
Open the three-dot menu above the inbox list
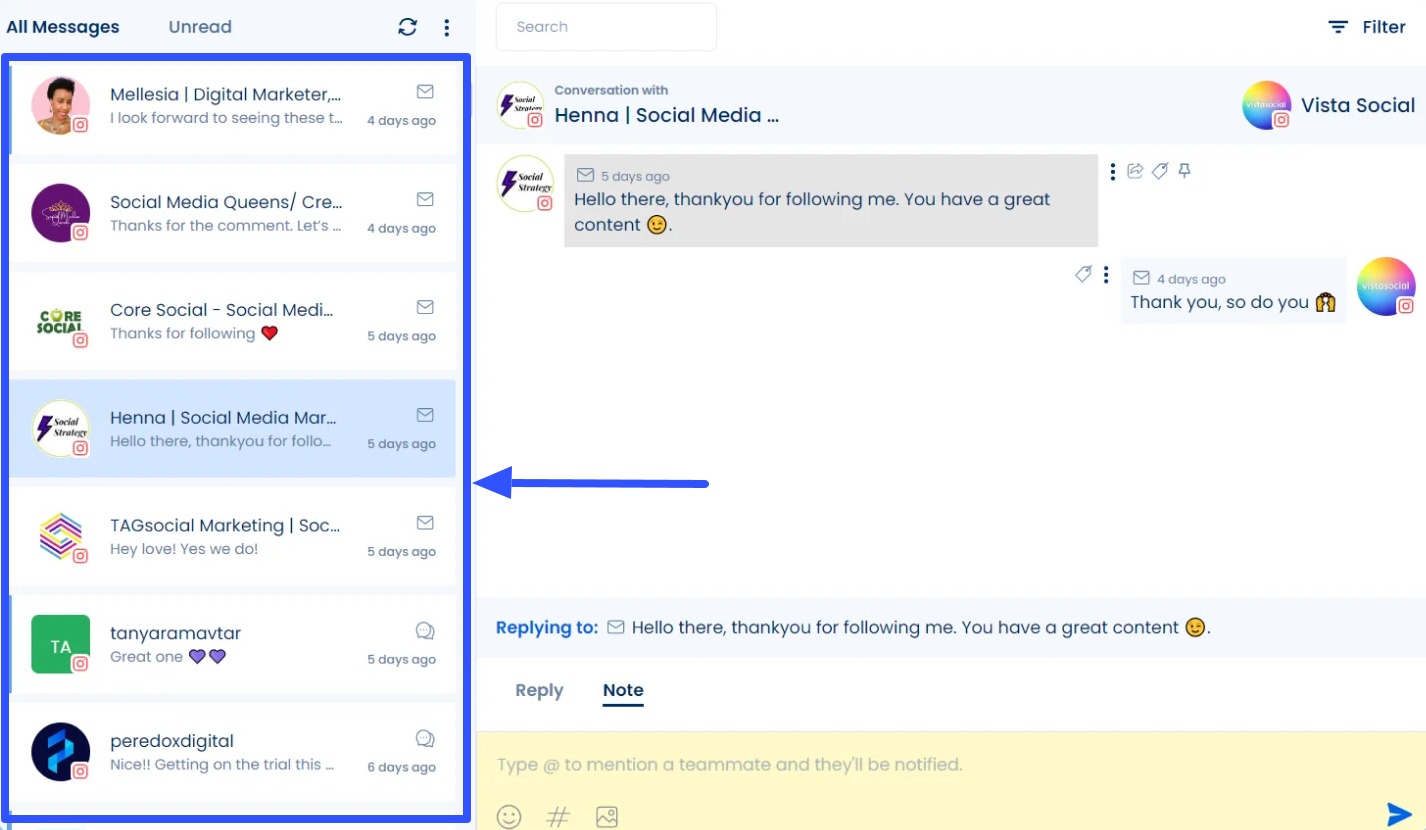click(446, 27)
